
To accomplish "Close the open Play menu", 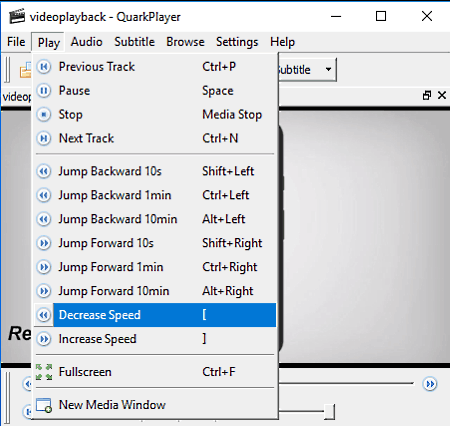I will coord(48,42).
